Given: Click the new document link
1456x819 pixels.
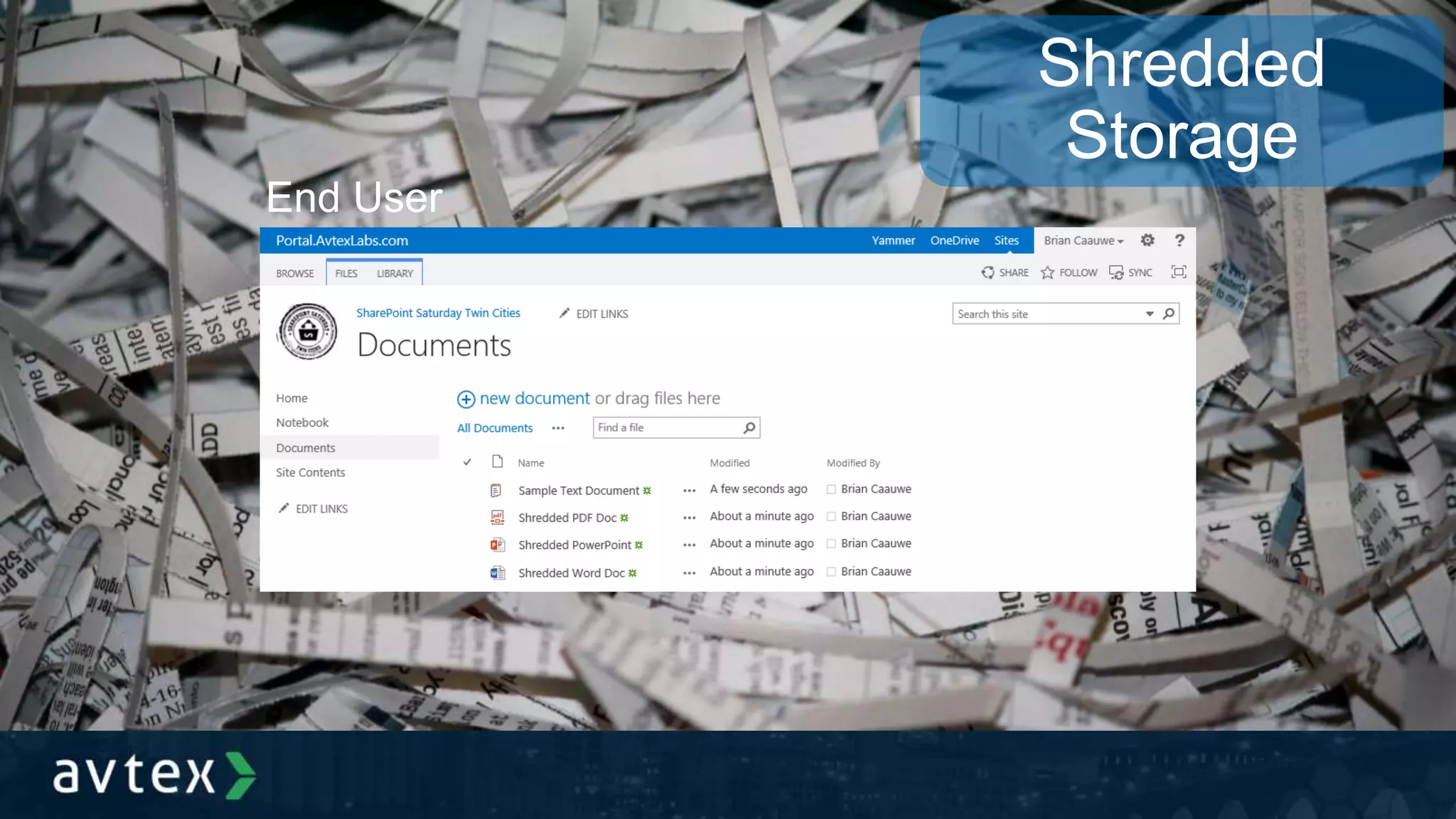Looking at the screenshot, I should tap(535, 398).
